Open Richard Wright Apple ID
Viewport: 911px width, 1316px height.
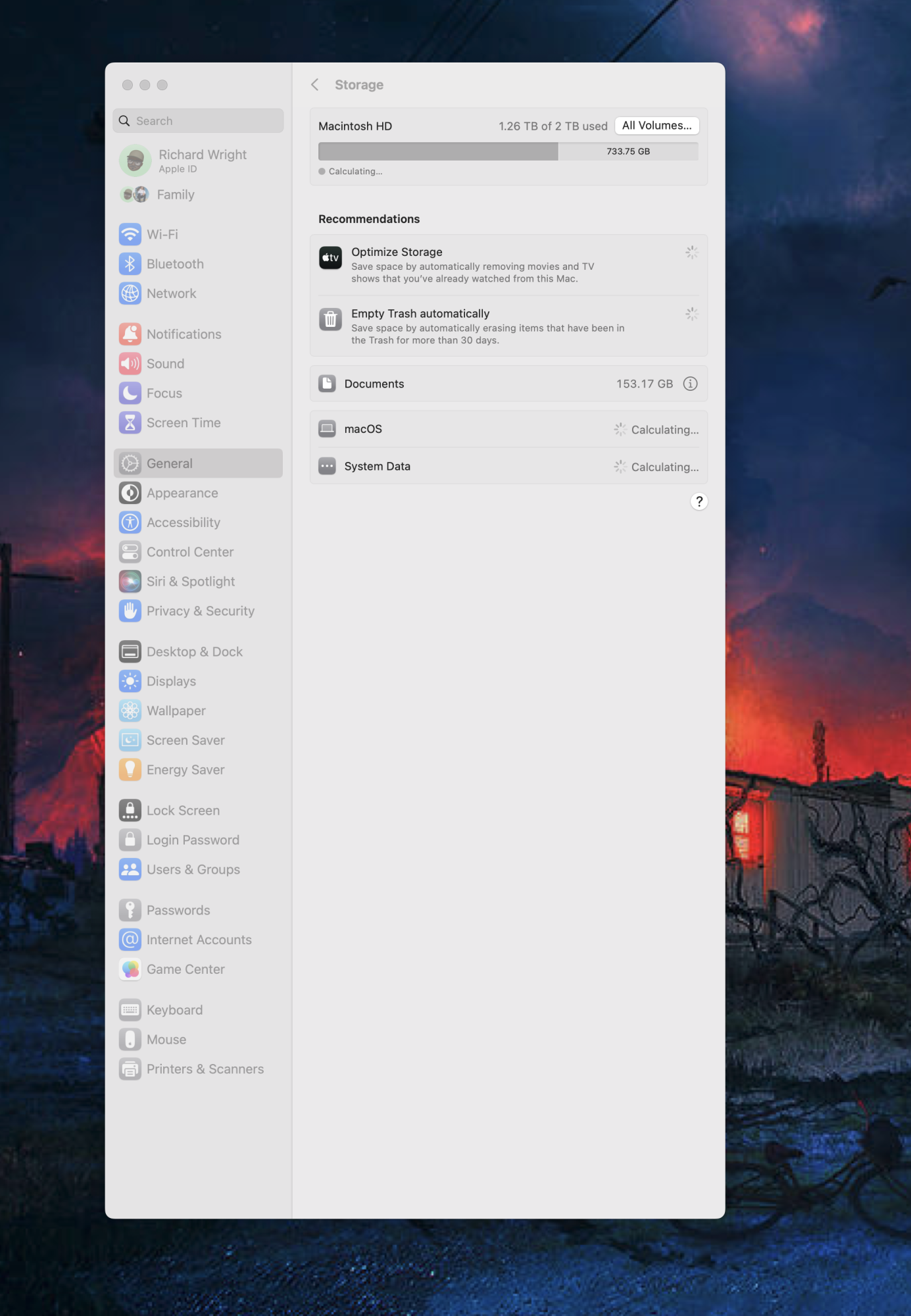click(x=198, y=161)
